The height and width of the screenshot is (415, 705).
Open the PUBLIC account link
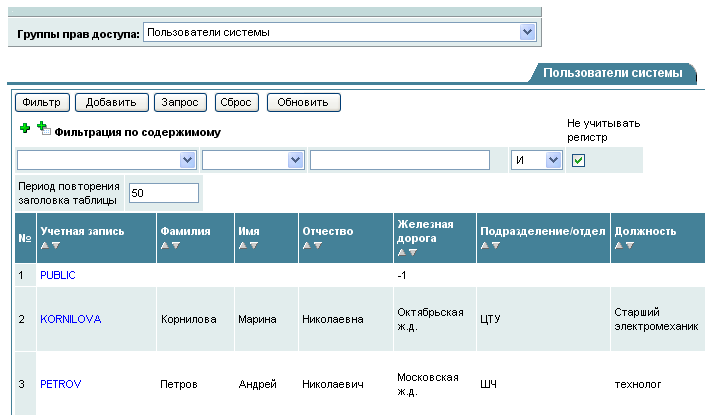58,275
